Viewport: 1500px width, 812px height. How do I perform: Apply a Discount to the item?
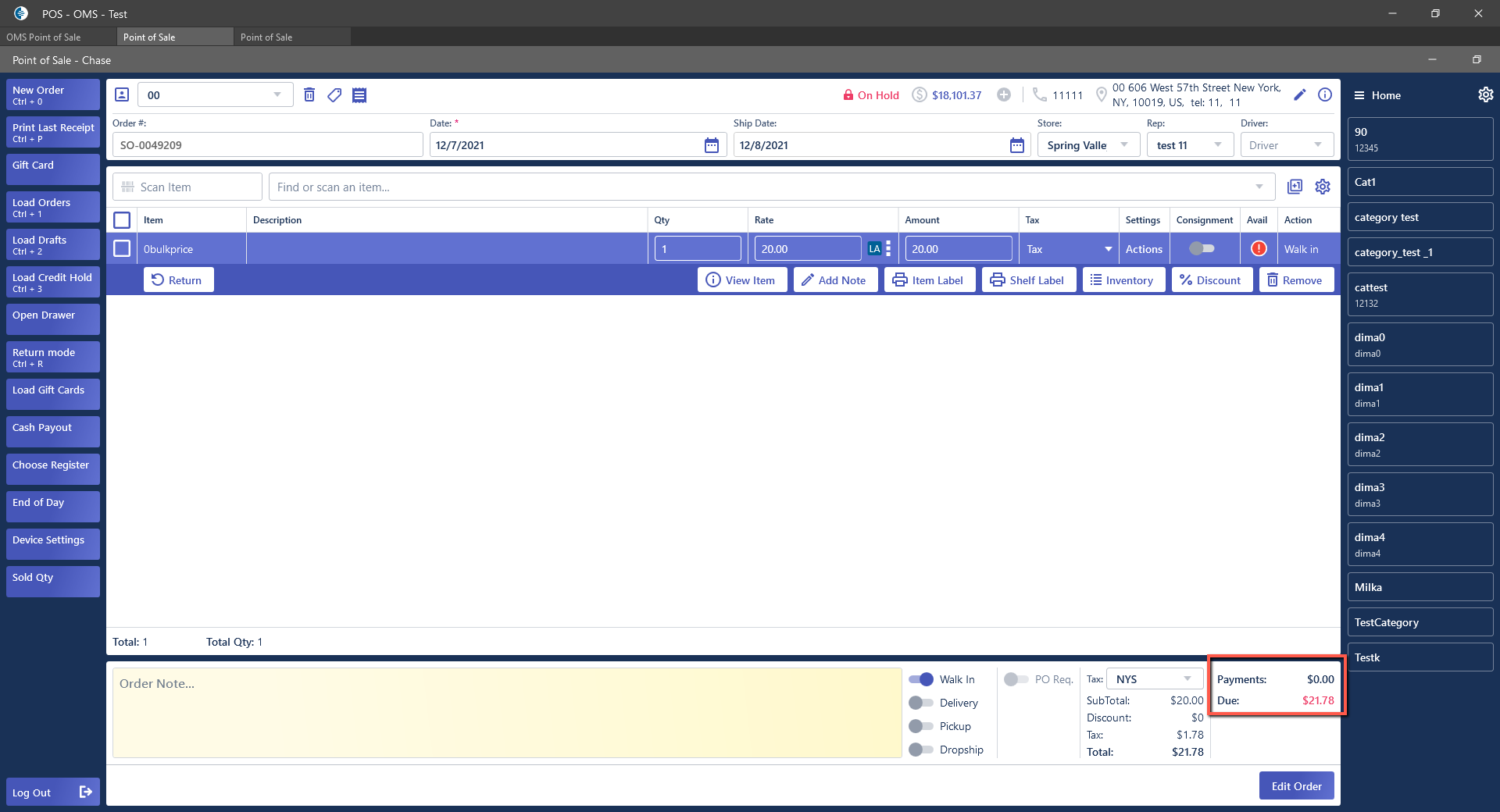click(1212, 280)
